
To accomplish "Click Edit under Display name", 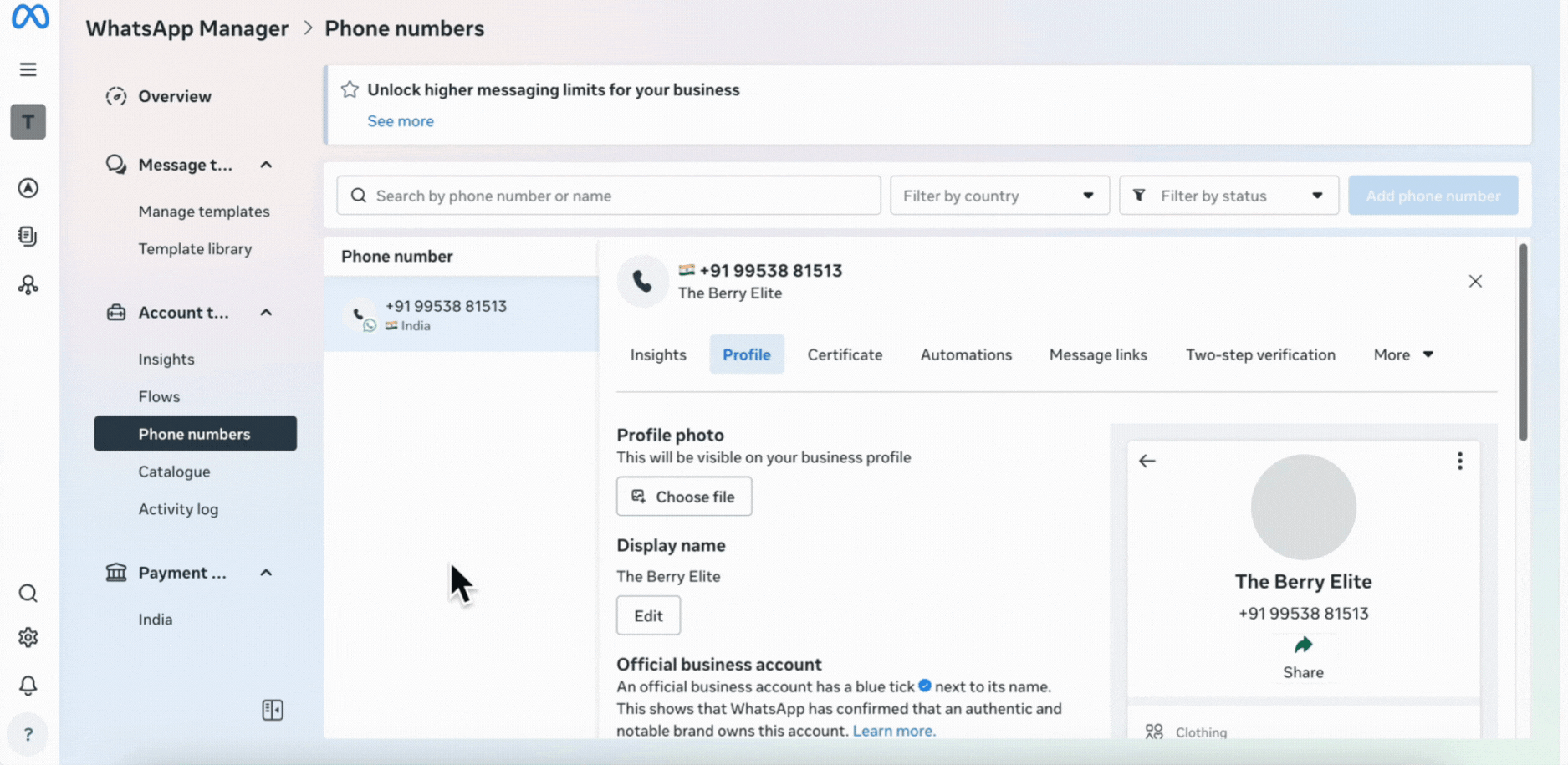I will pos(648,615).
